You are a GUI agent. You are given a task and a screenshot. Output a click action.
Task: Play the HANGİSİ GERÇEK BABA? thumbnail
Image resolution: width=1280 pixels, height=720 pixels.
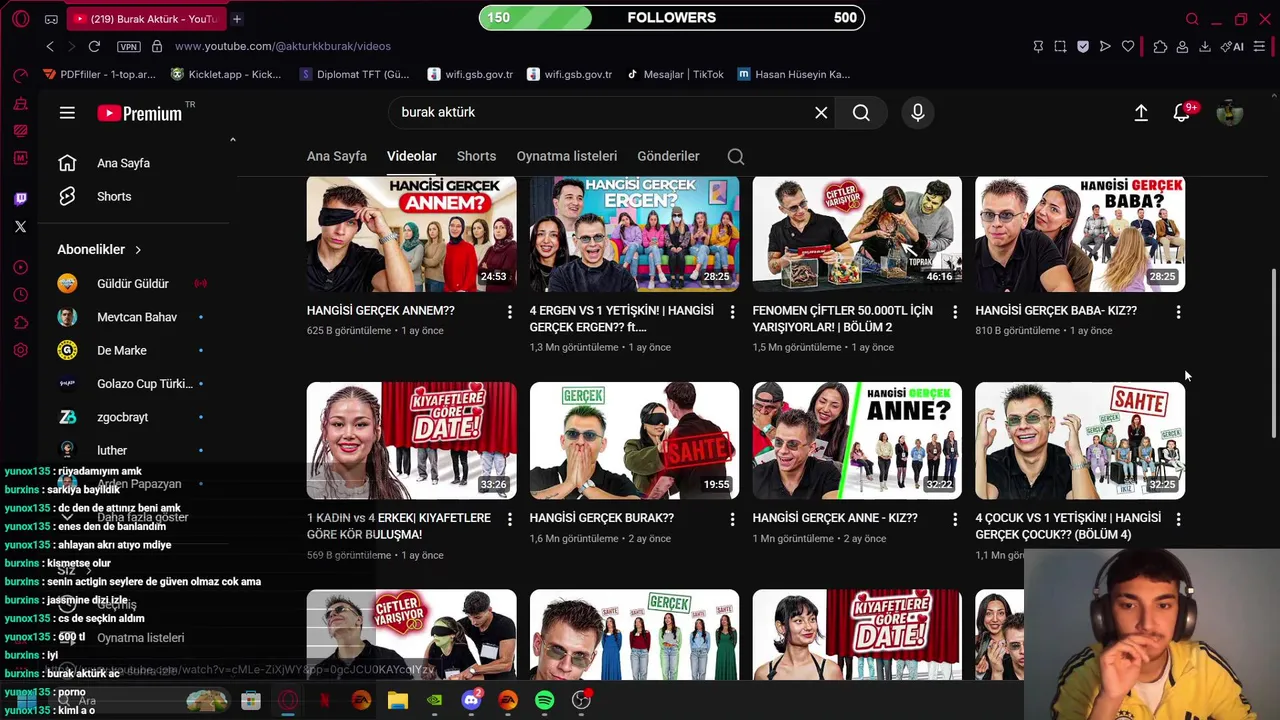click(1080, 234)
